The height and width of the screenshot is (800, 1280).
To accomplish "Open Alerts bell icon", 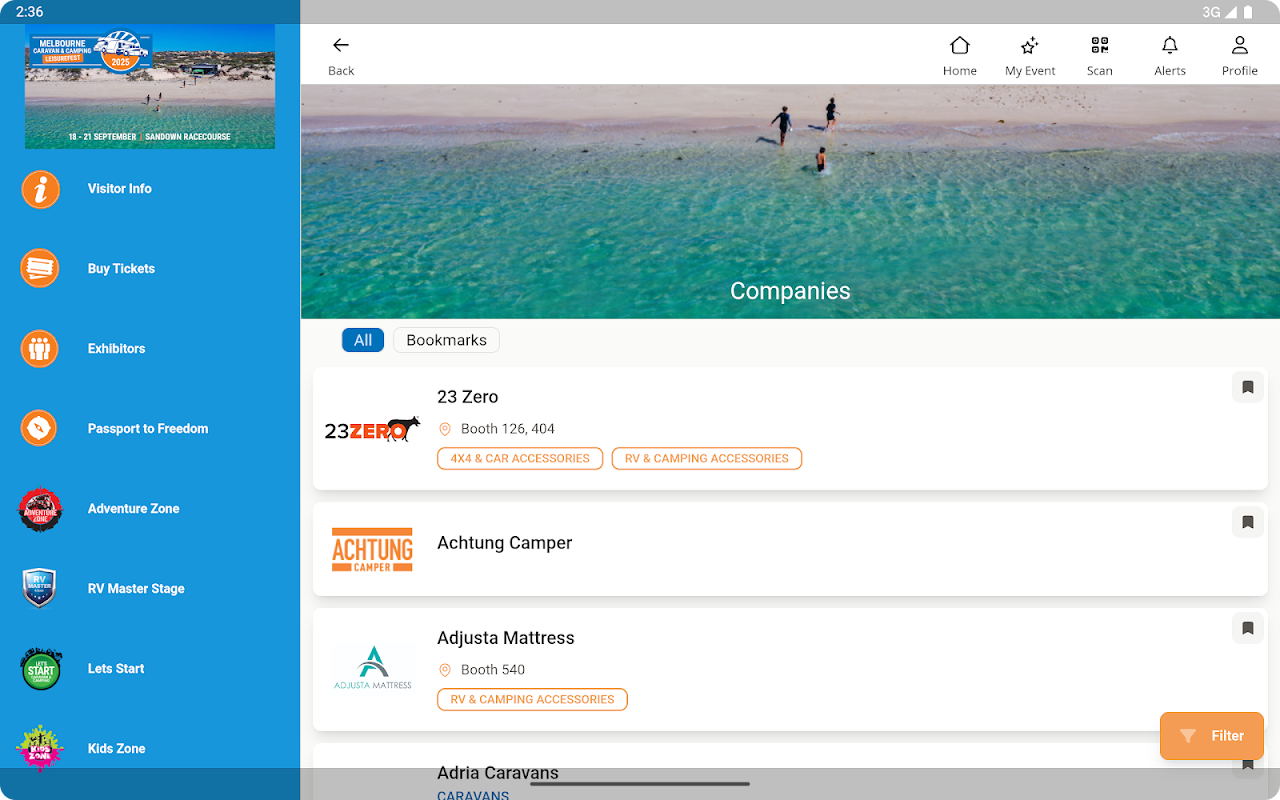I will 1170,45.
